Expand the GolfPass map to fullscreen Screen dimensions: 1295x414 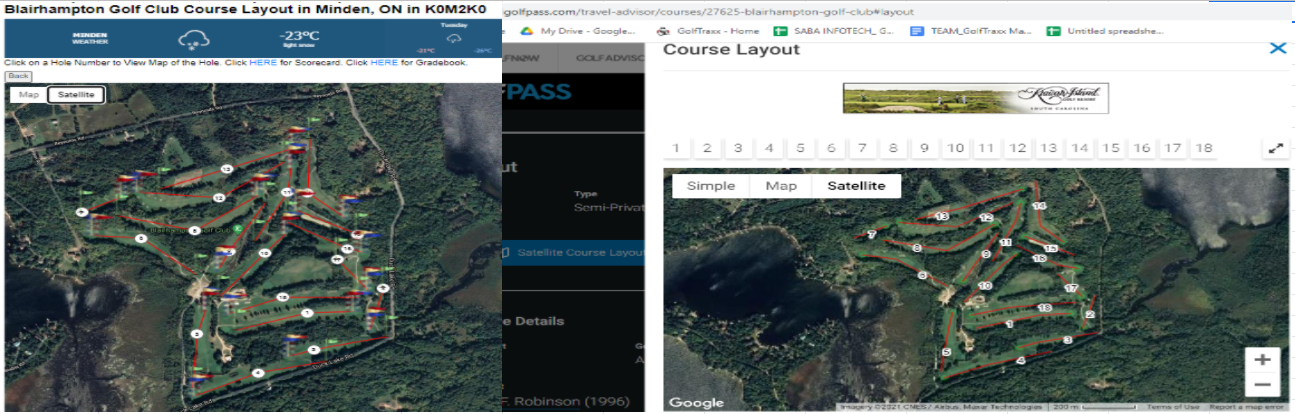[1275, 148]
